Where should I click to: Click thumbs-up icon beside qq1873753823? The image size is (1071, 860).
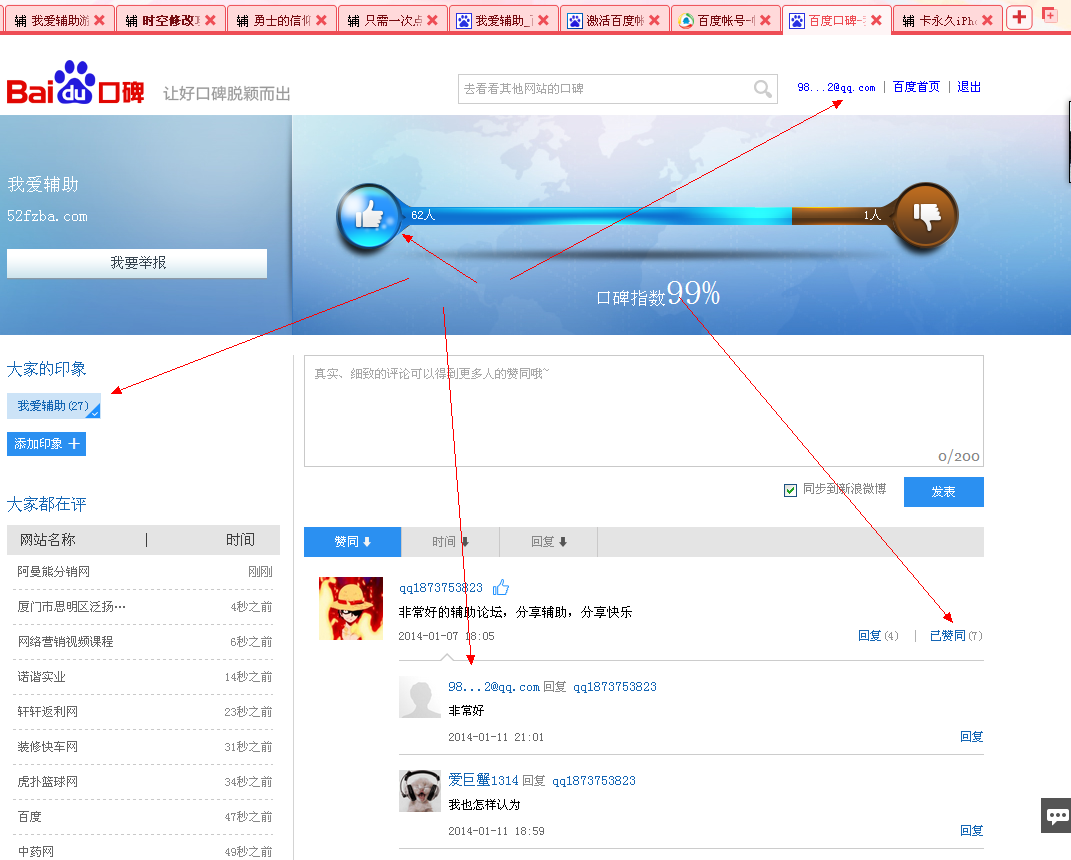501,587
